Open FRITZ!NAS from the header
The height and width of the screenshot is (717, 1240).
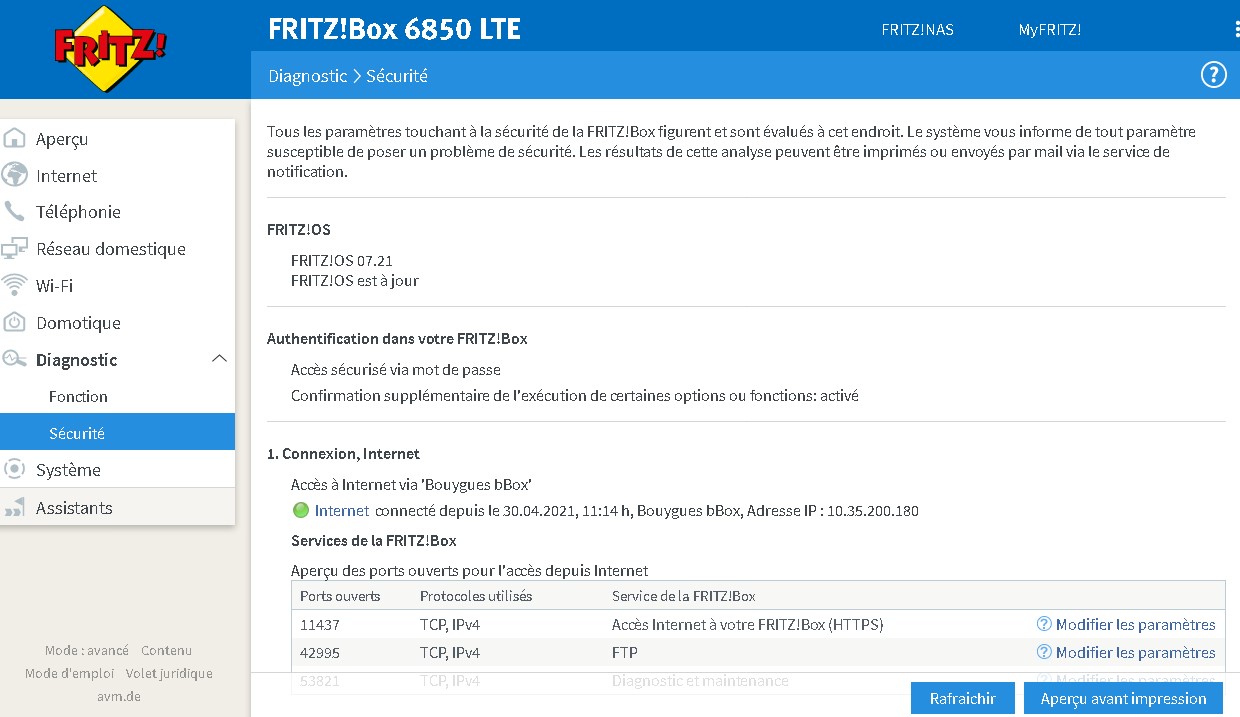(917, 29)
